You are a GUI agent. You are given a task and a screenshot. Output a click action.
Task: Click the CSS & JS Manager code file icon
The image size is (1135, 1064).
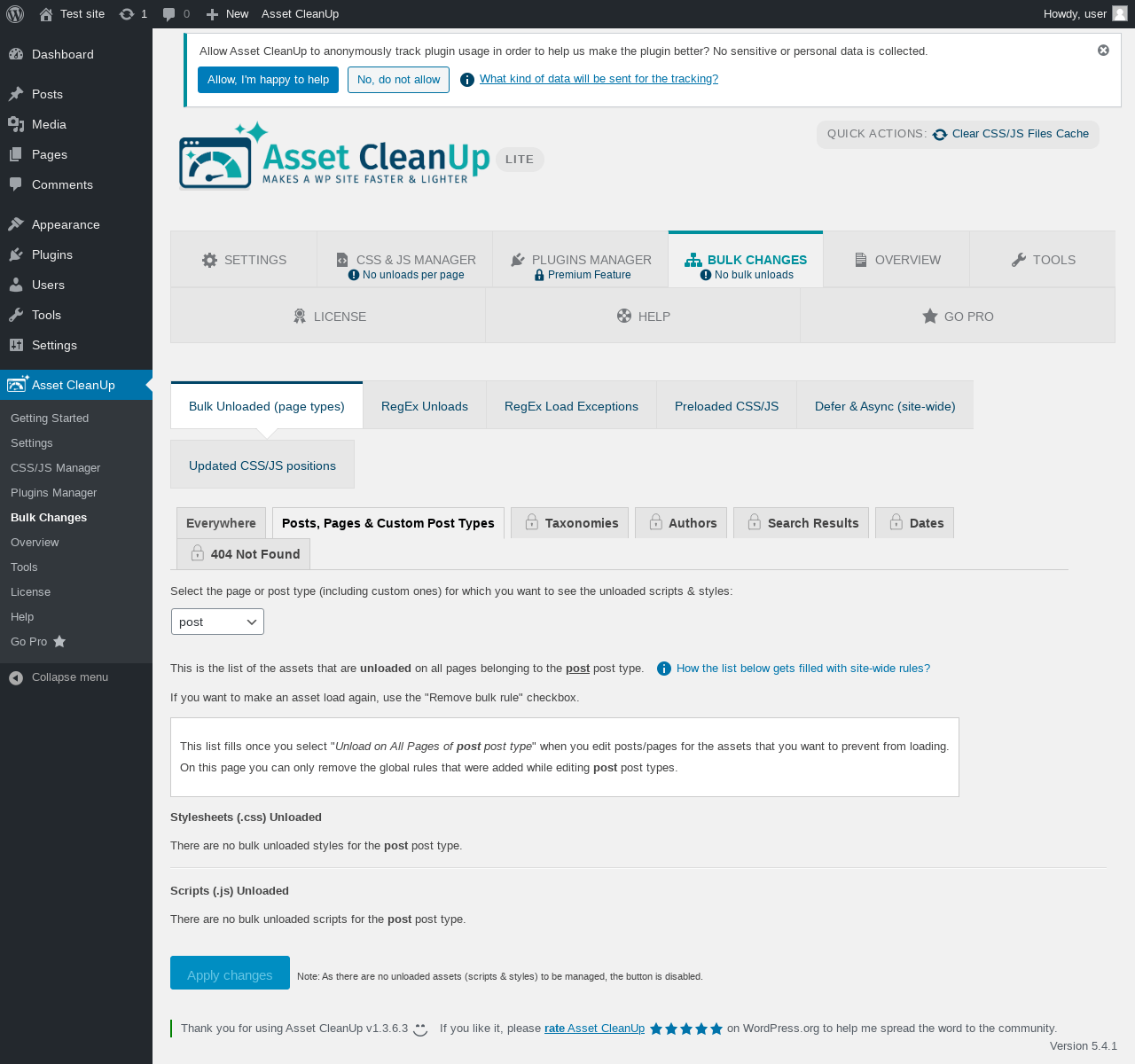pos(342,260)
